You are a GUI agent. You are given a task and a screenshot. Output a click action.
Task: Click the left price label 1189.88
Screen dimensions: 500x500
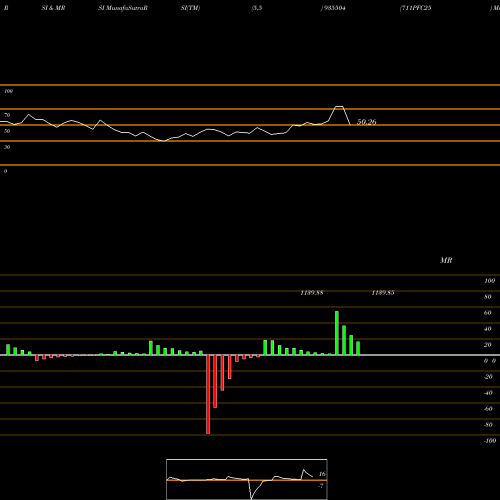(312, 293)
